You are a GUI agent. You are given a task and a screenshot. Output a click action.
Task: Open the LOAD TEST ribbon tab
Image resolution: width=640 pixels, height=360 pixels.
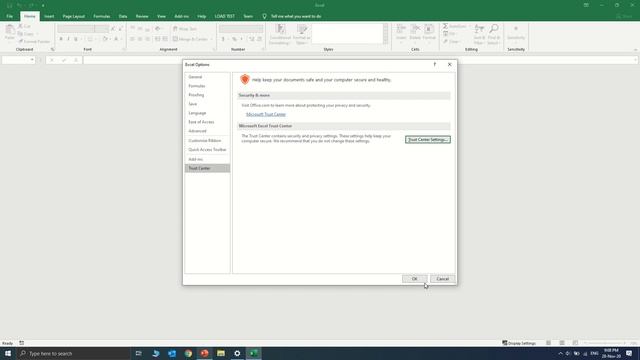[x=224, y=16]
